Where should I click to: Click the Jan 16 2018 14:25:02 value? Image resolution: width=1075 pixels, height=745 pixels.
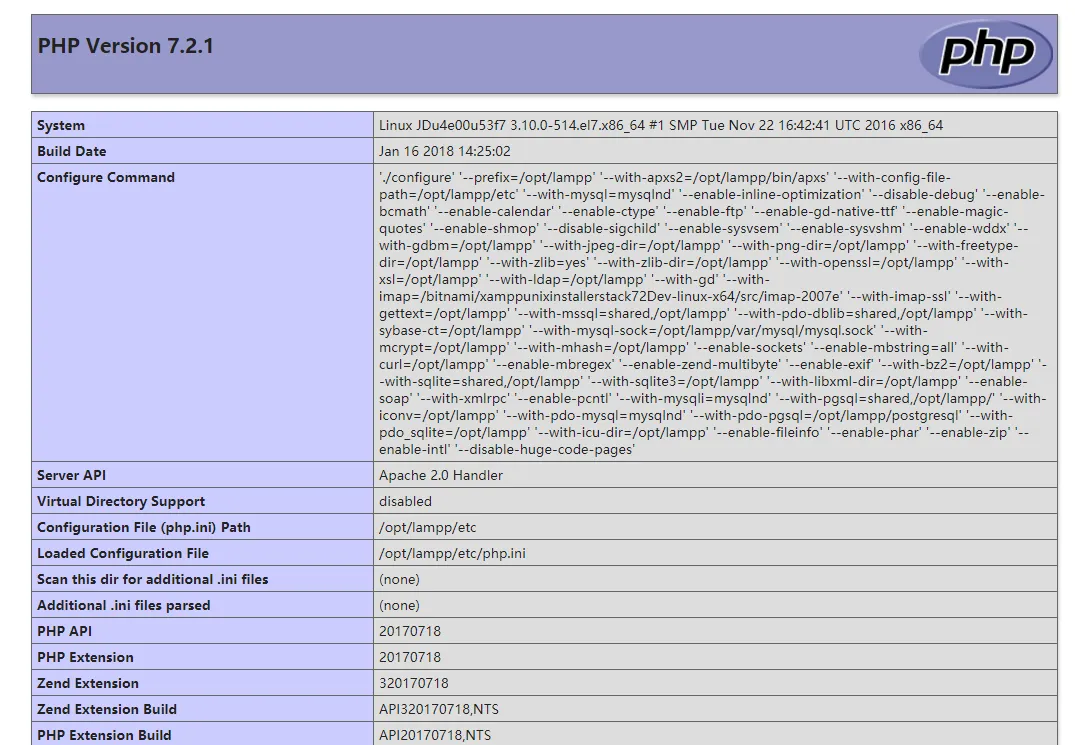[444, 151]
